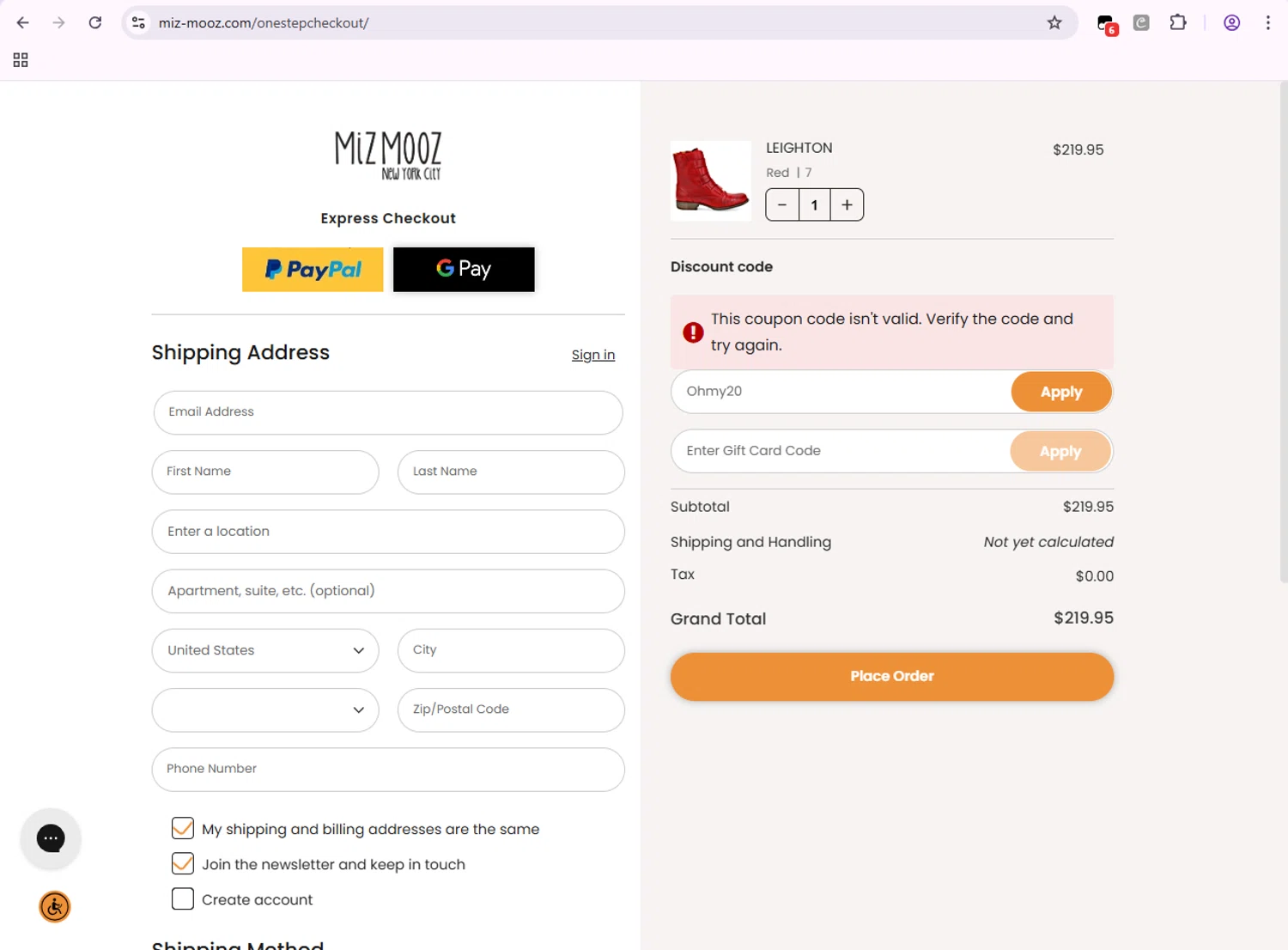The height and width of the screenshot is (950, 1288).
Task: Open the United States country dropdown
Action: 265,650
